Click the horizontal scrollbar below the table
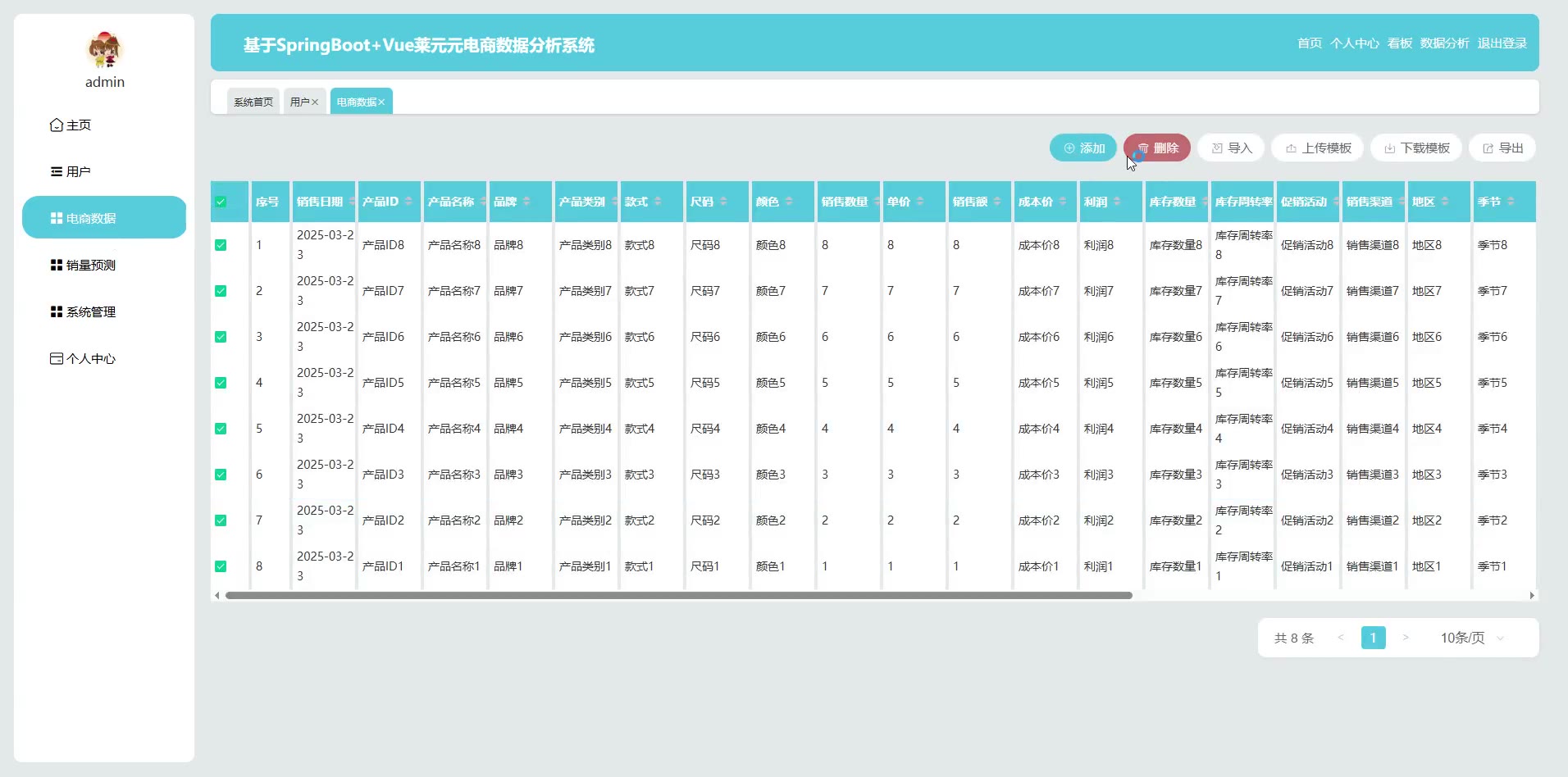 [x=678, y=596]
